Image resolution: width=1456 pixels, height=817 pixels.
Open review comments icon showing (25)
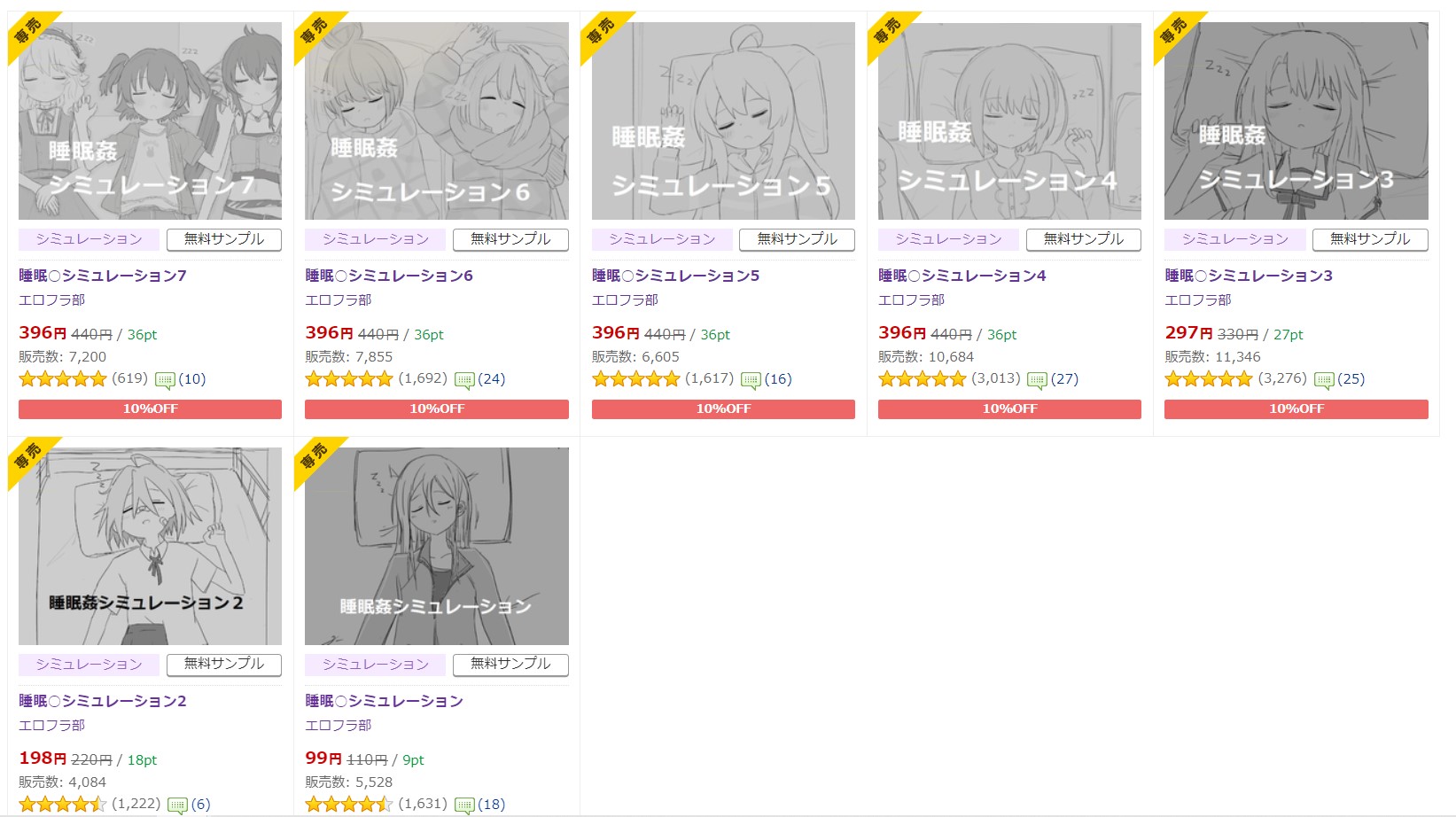click(x=1324, y=380)
